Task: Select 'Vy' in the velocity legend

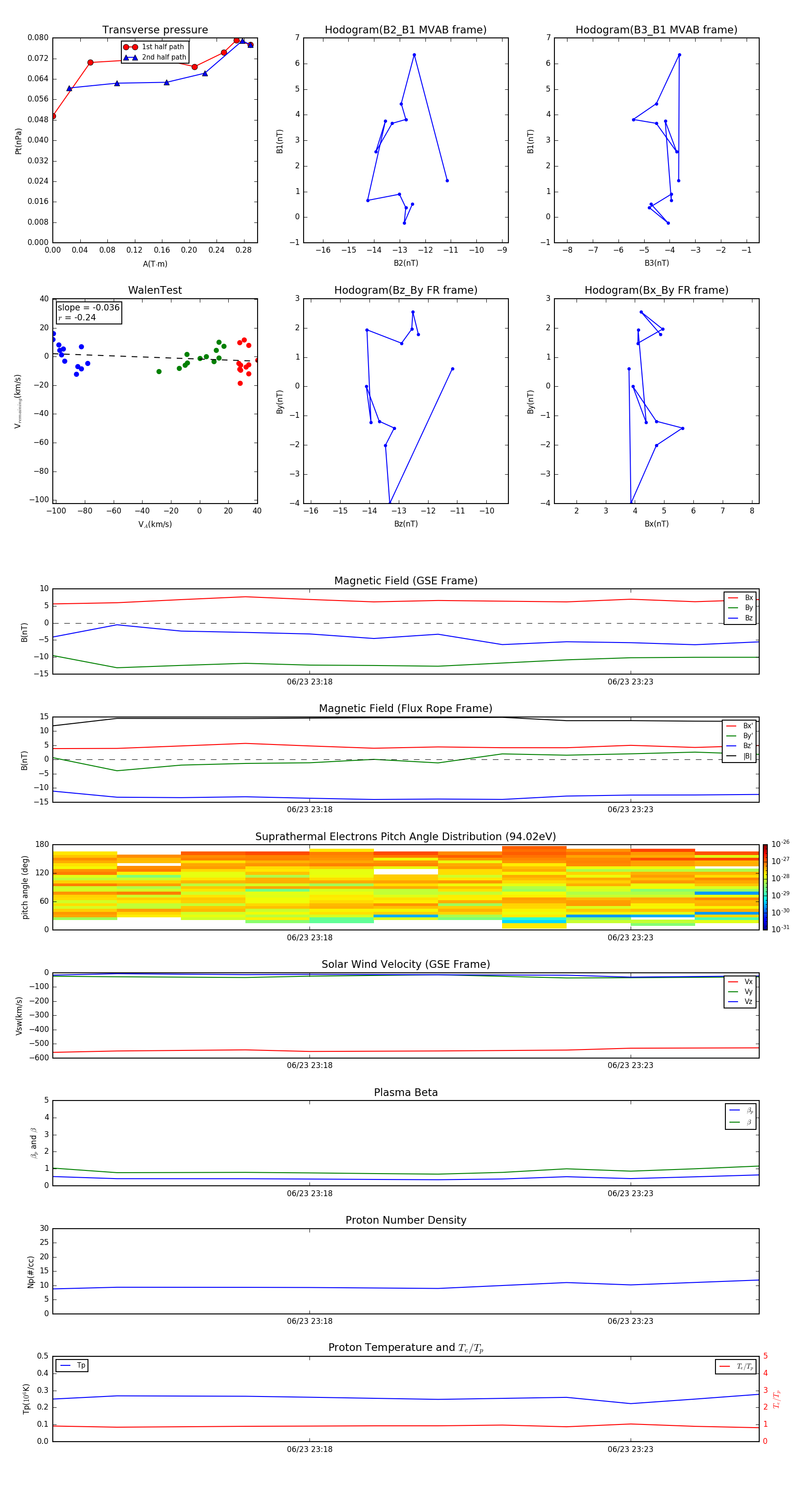Action: click(x=740, y=991)
